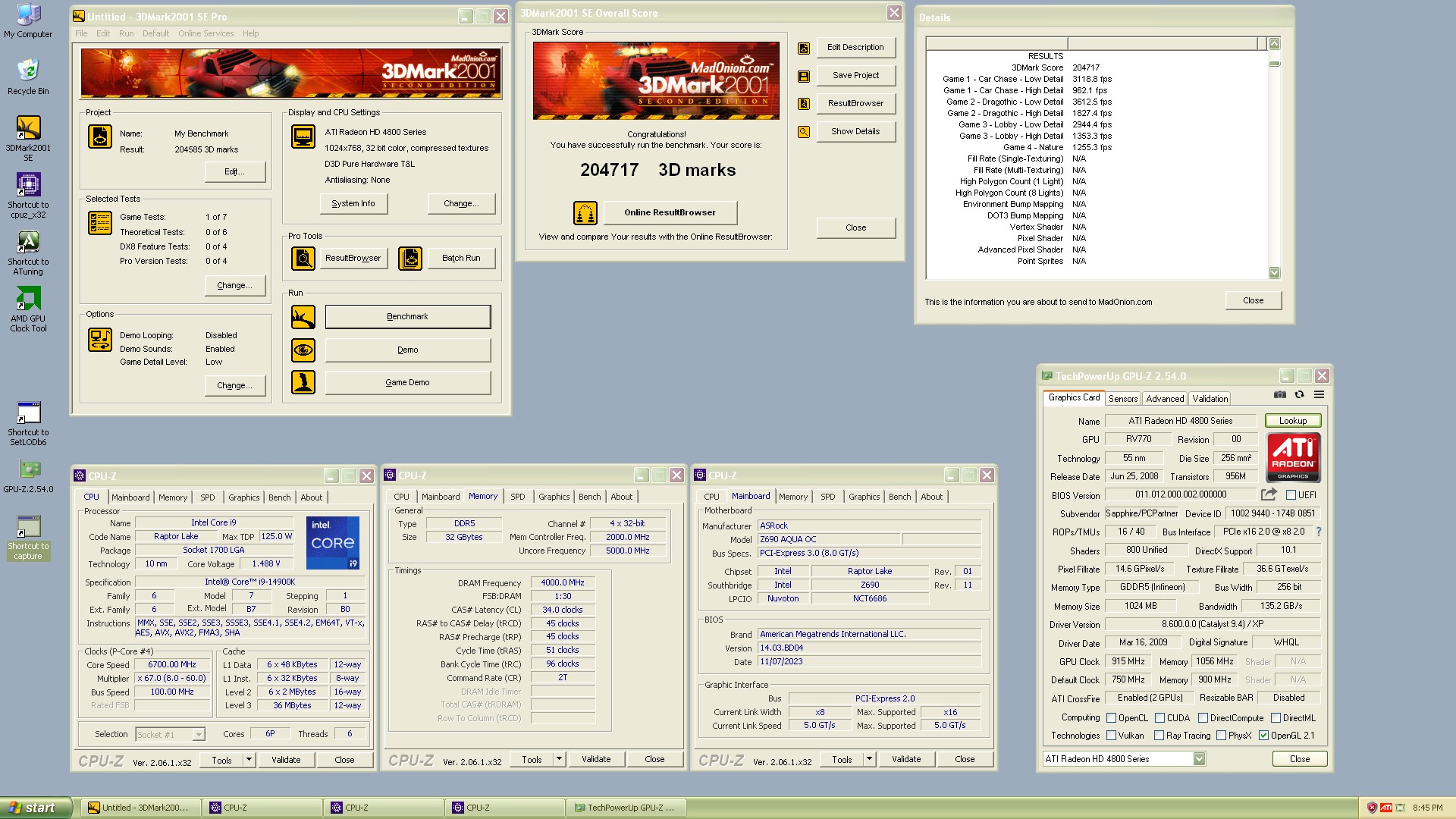Viewport: 1456px width, 819px height.
Task: Toggle the CUDA checkbox in GPU-Z
Action: point(1159,718)
